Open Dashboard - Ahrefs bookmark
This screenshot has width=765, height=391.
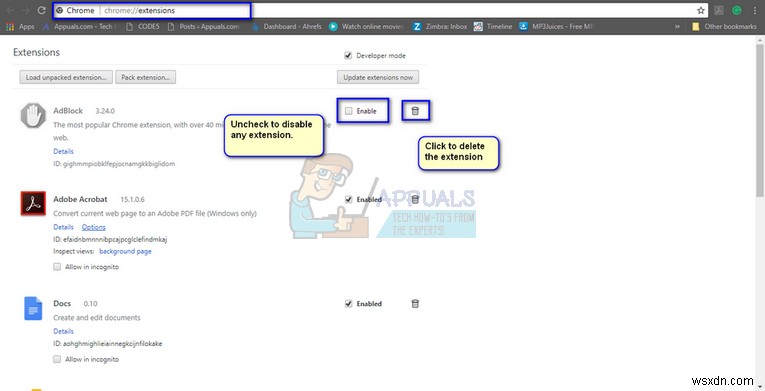(x=287, y=27)
